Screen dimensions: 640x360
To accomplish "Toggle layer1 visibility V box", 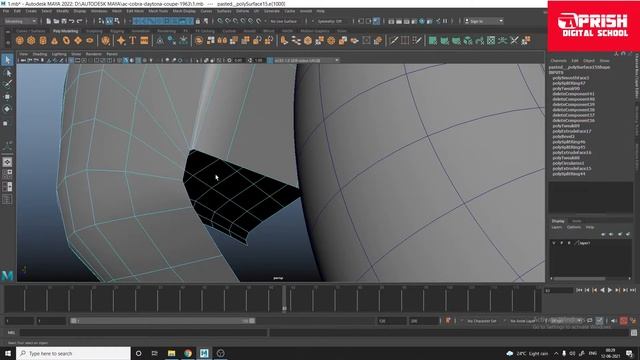I will click(x=554, y=243).
